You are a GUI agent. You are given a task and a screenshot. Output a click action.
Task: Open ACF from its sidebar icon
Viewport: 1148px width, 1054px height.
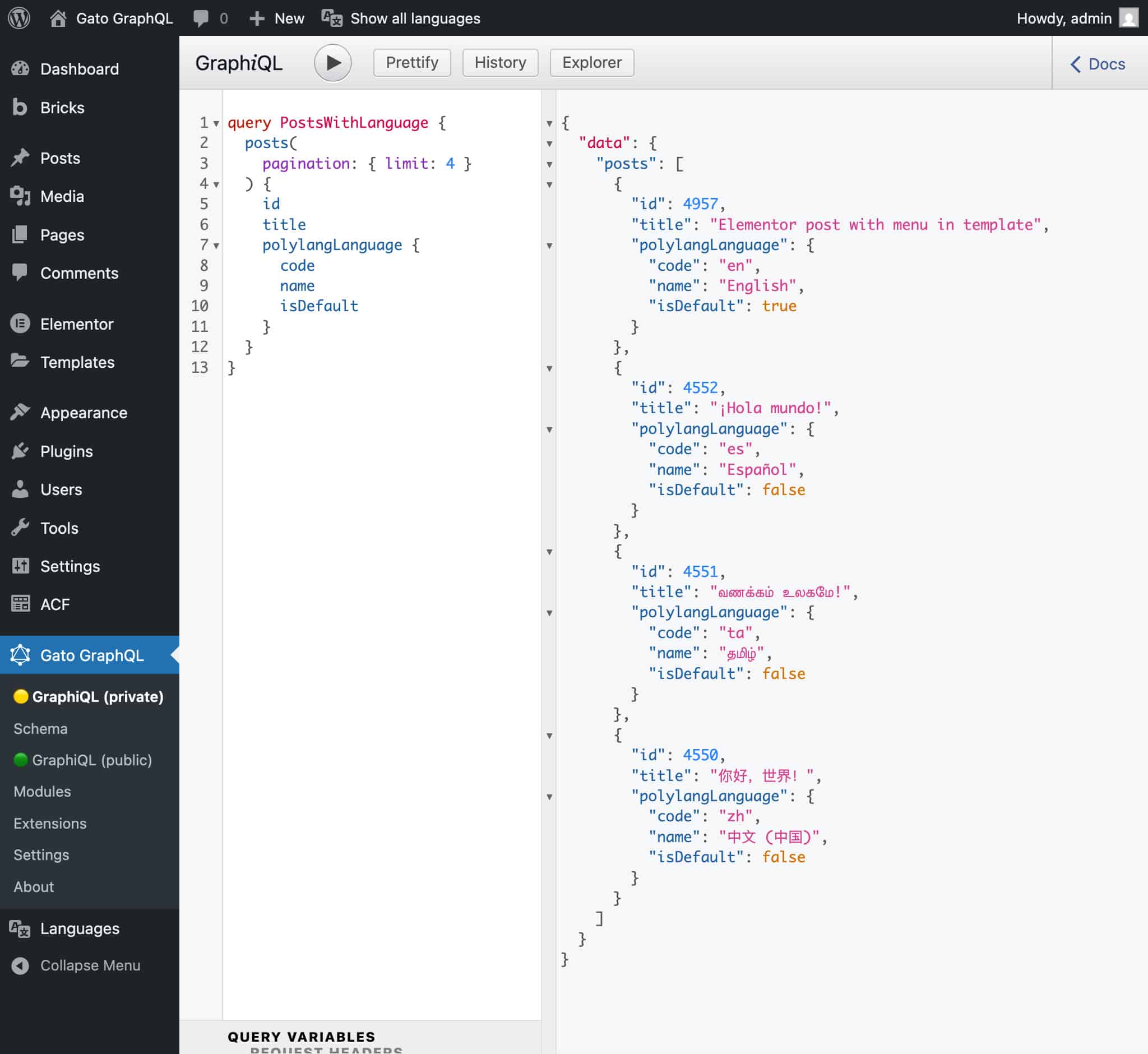tap(21, 603)
